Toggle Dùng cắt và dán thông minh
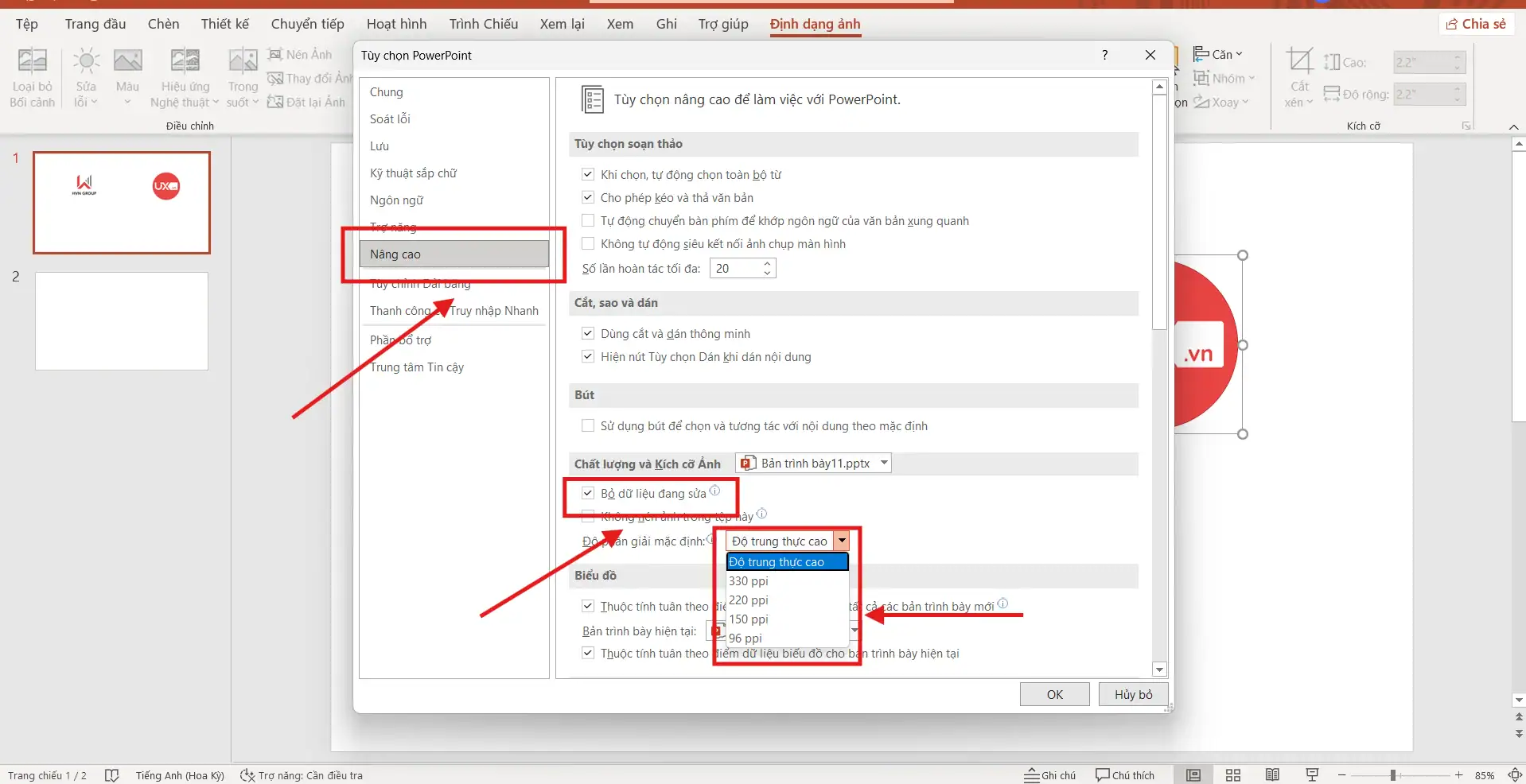 coord(588,333)
